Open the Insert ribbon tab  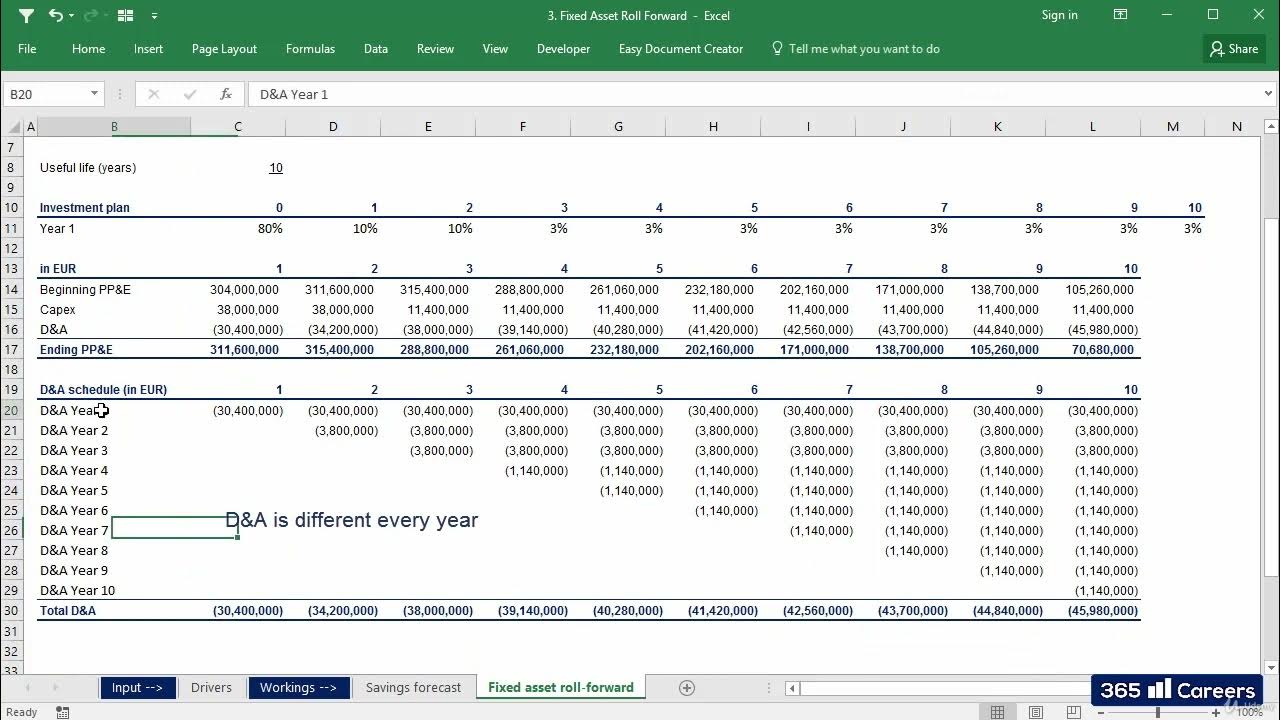point(148,49)
